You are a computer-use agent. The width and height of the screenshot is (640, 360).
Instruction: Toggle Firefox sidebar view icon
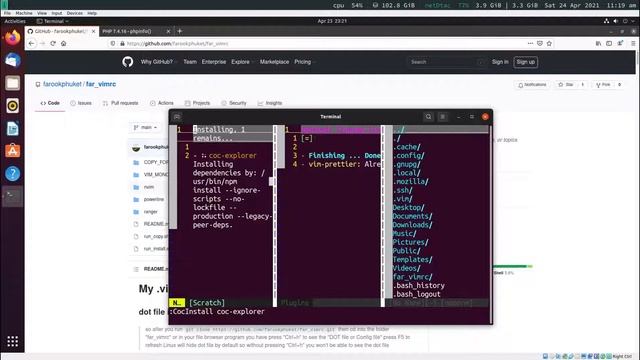(x=609, y=43)
